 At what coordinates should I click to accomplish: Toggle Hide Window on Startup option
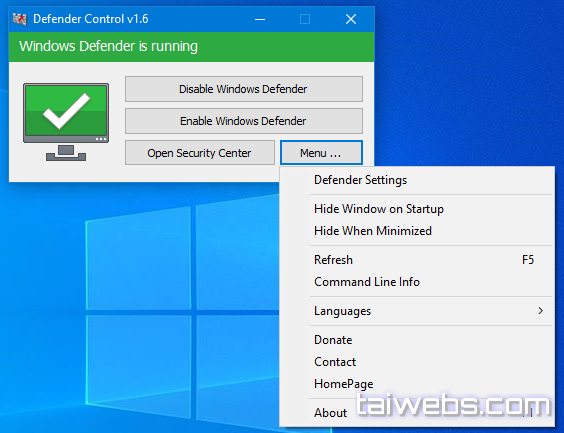point(417,209)
